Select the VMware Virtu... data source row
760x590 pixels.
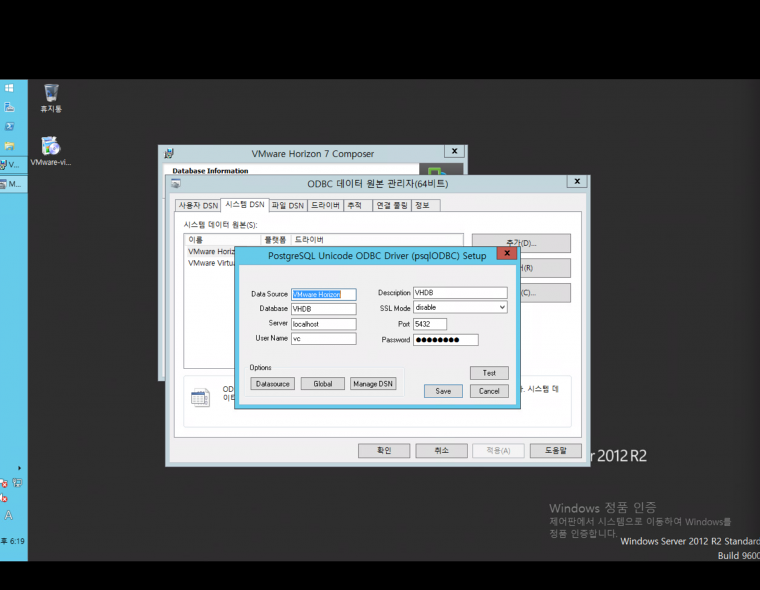pos(210,263)
